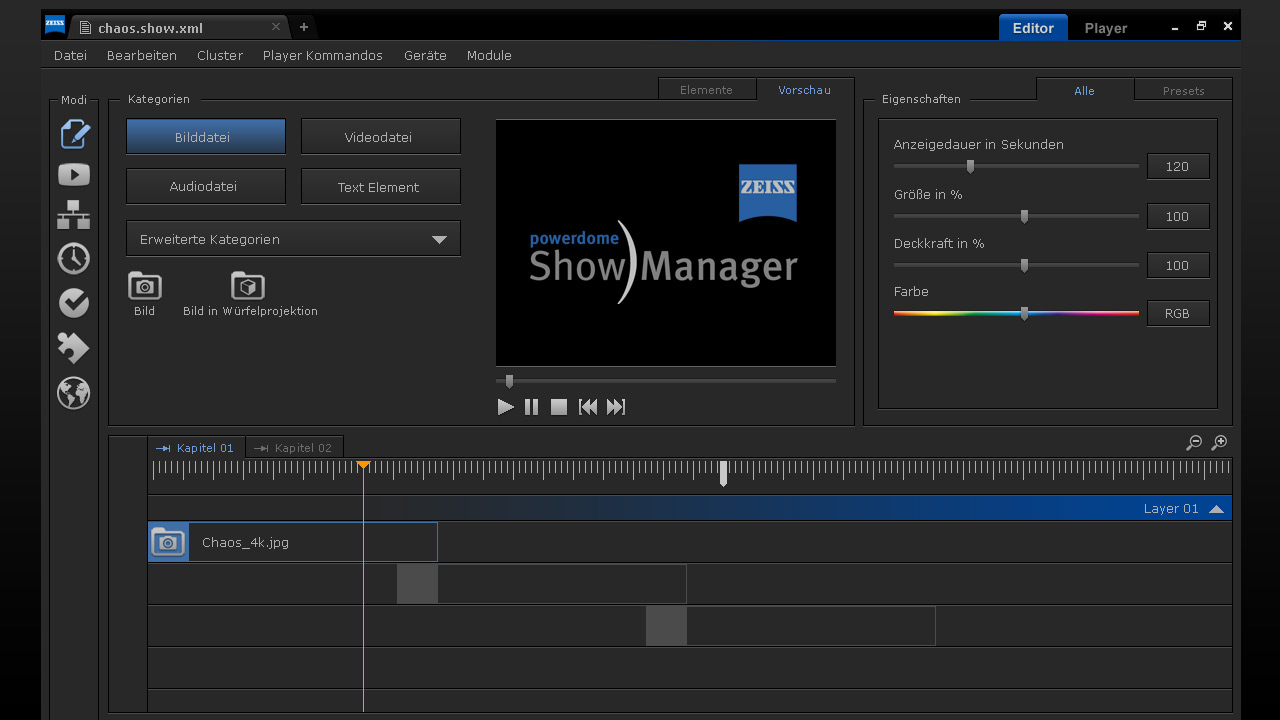Click the Anzeigedauer value field 120
1280x720 pixels.
click(x=1178, y=166)
